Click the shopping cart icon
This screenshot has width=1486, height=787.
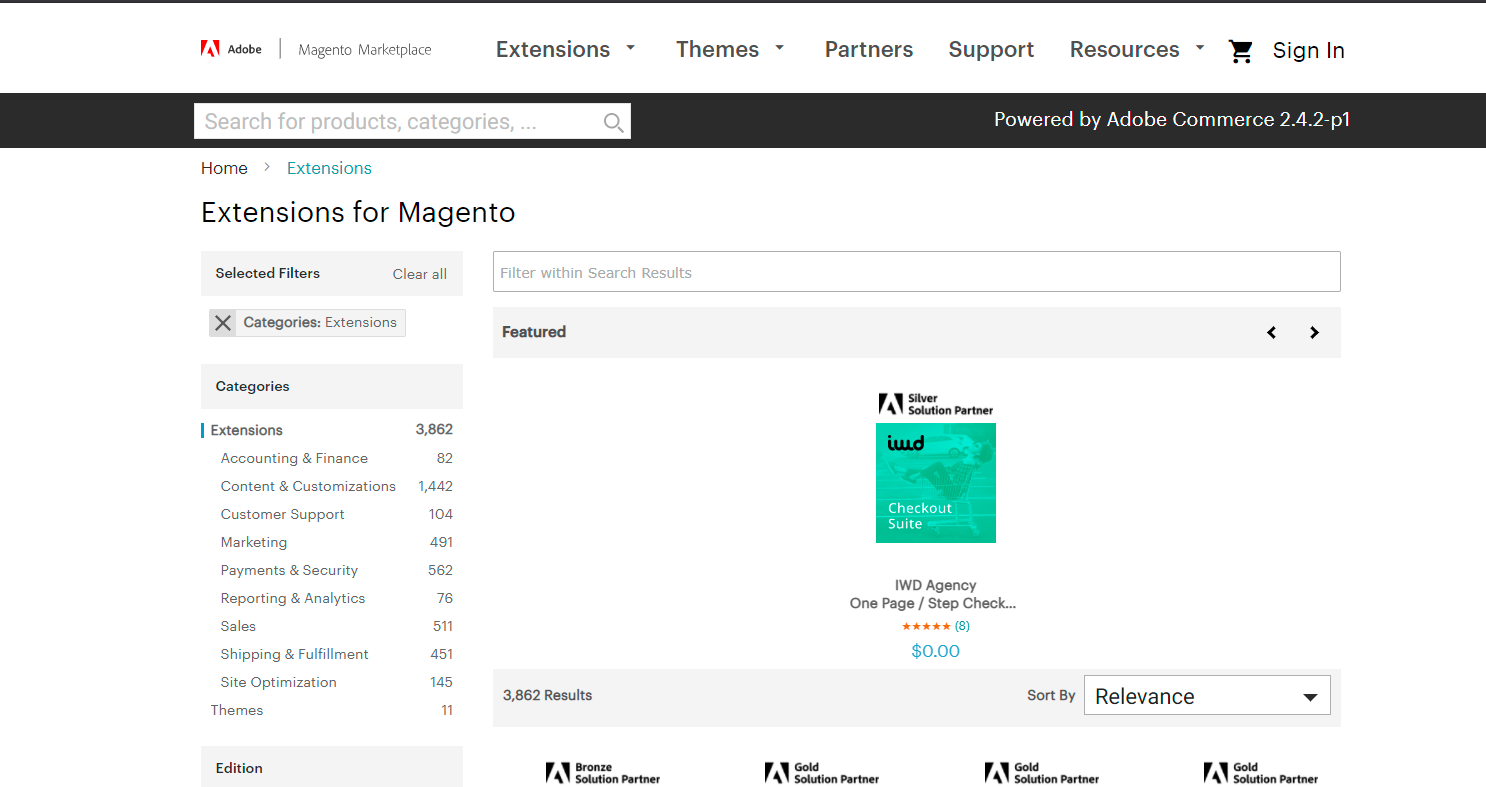pos(1241,51)
